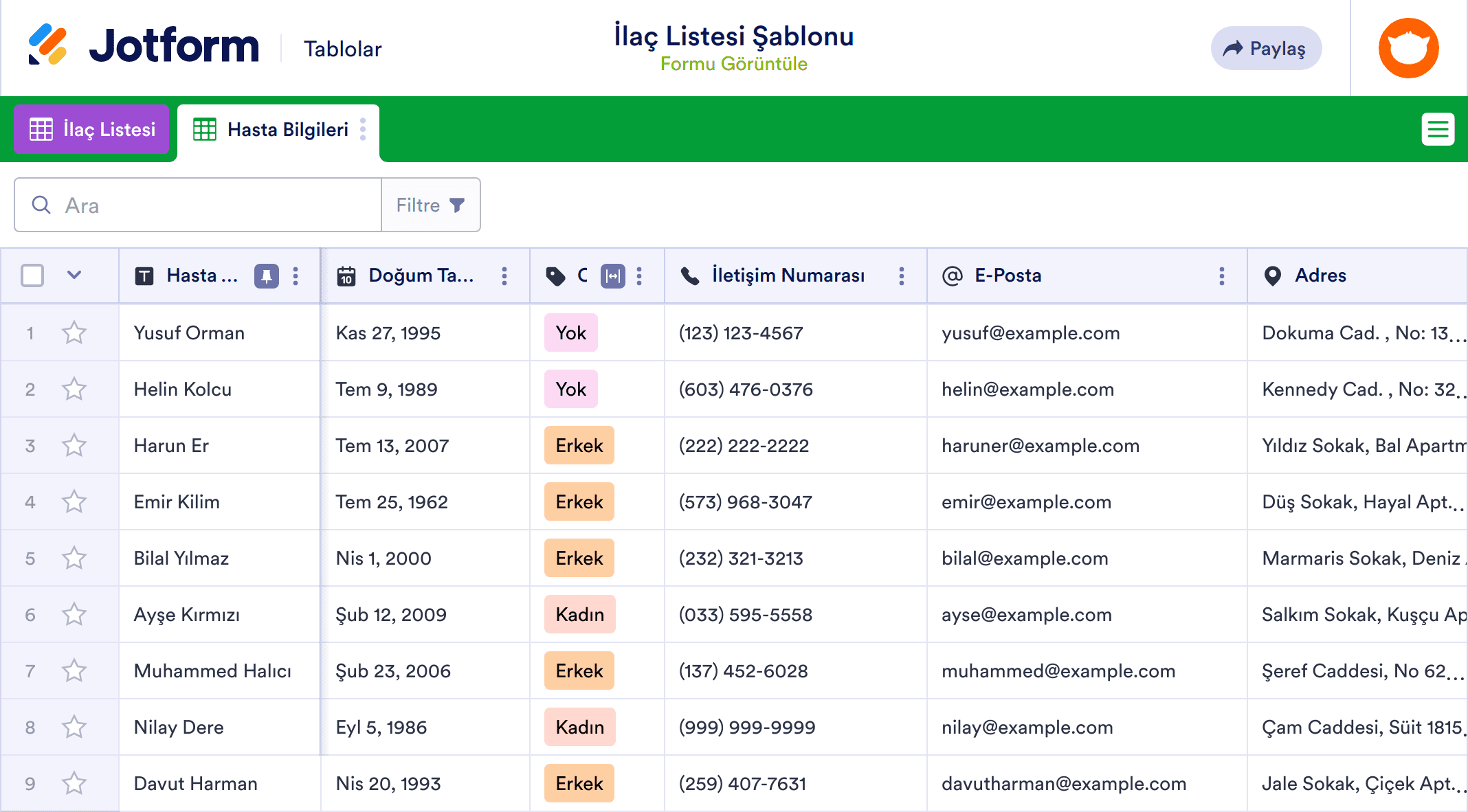Focus the Ara search field

(x=198, y=205)
